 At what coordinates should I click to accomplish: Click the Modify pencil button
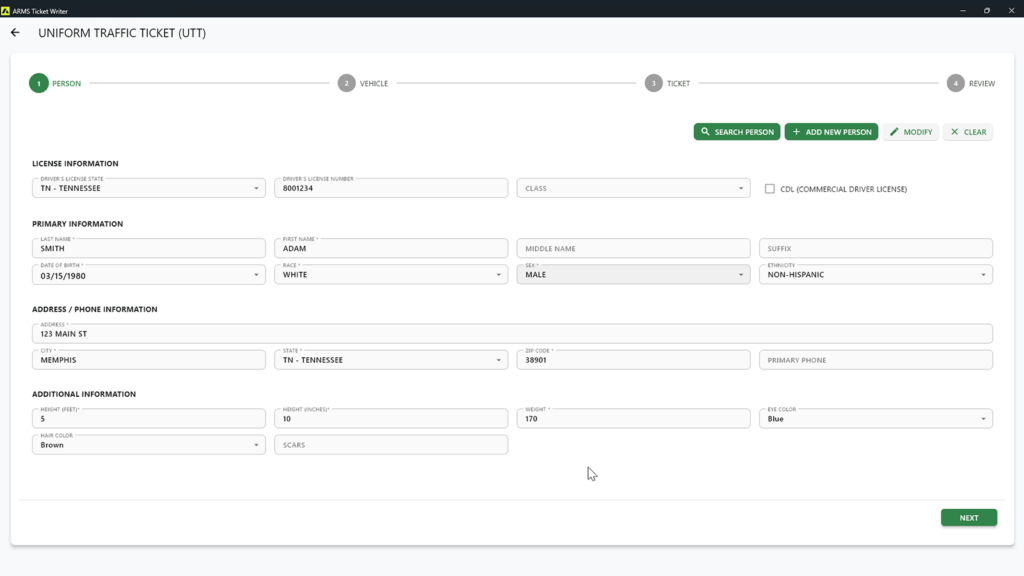[x=910, y=132]
